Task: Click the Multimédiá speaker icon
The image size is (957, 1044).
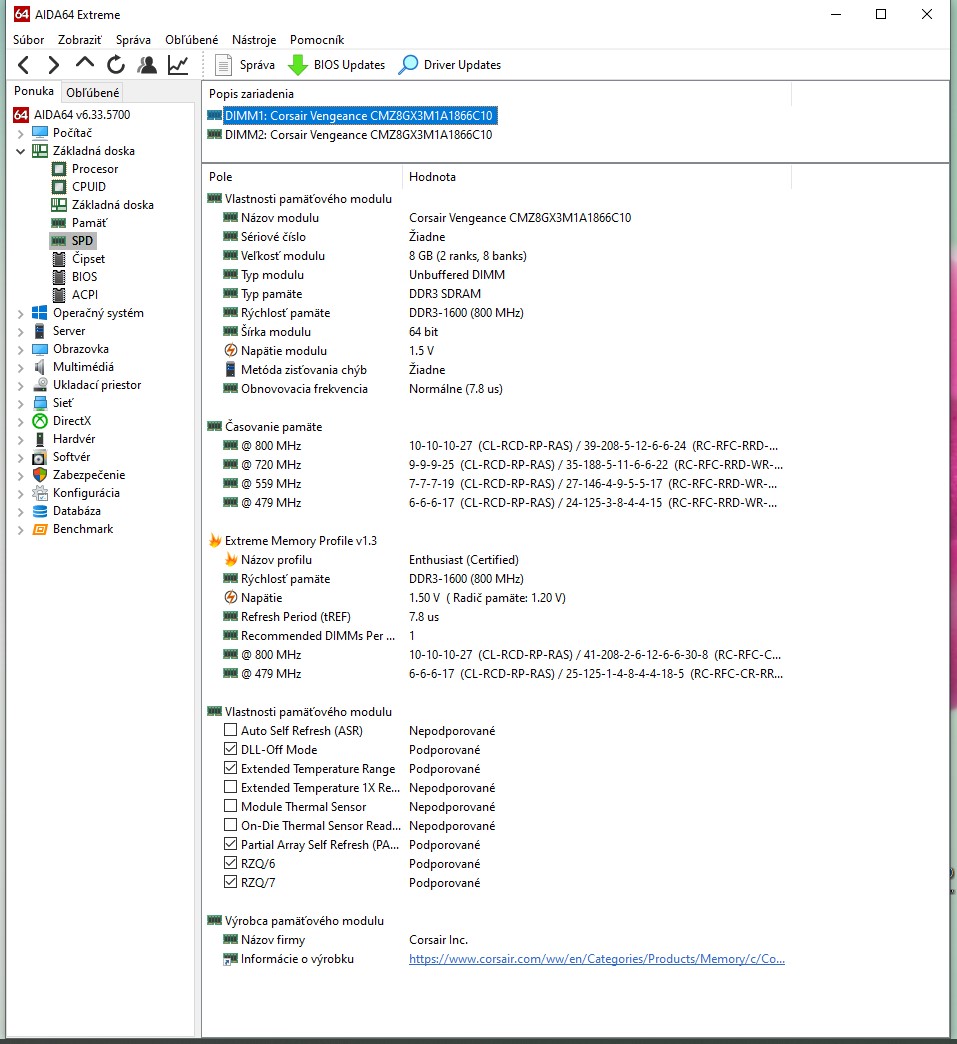Action: pyautogui.click(x=40, y=367)
